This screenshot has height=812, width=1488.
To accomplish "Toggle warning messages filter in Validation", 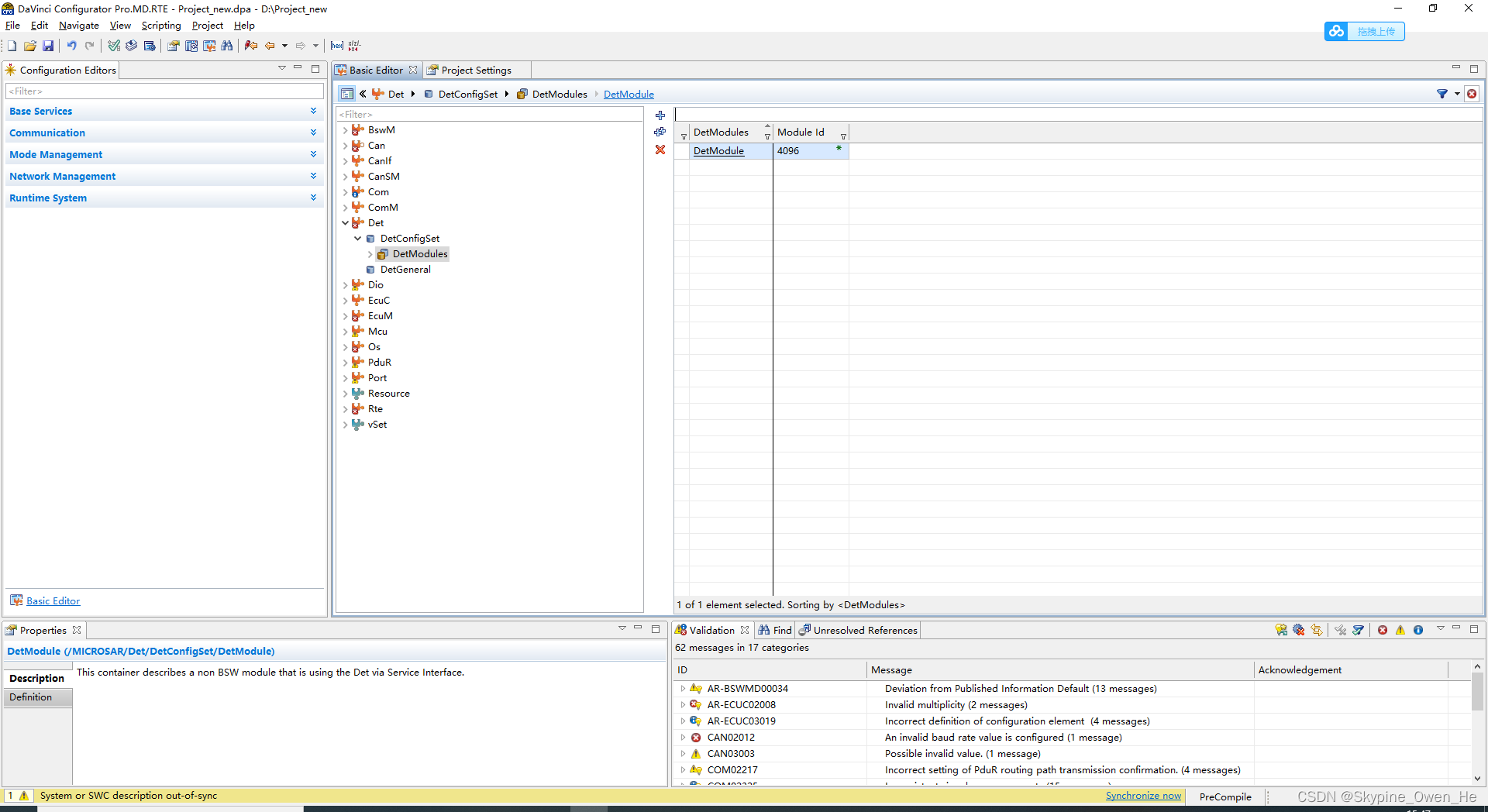I will click(x=1400, y=630).
